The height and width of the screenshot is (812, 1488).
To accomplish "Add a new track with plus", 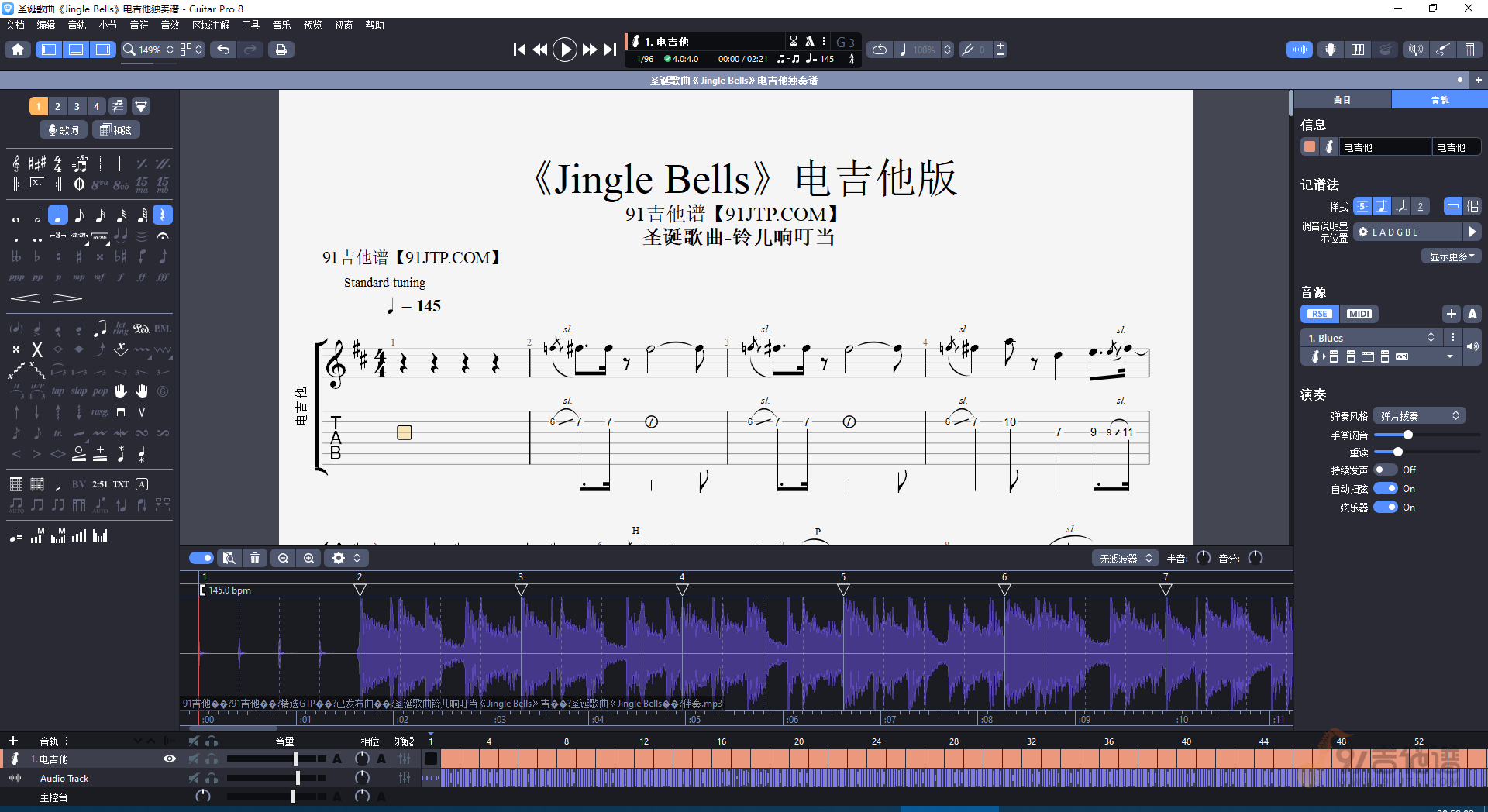I will (13, 741).
